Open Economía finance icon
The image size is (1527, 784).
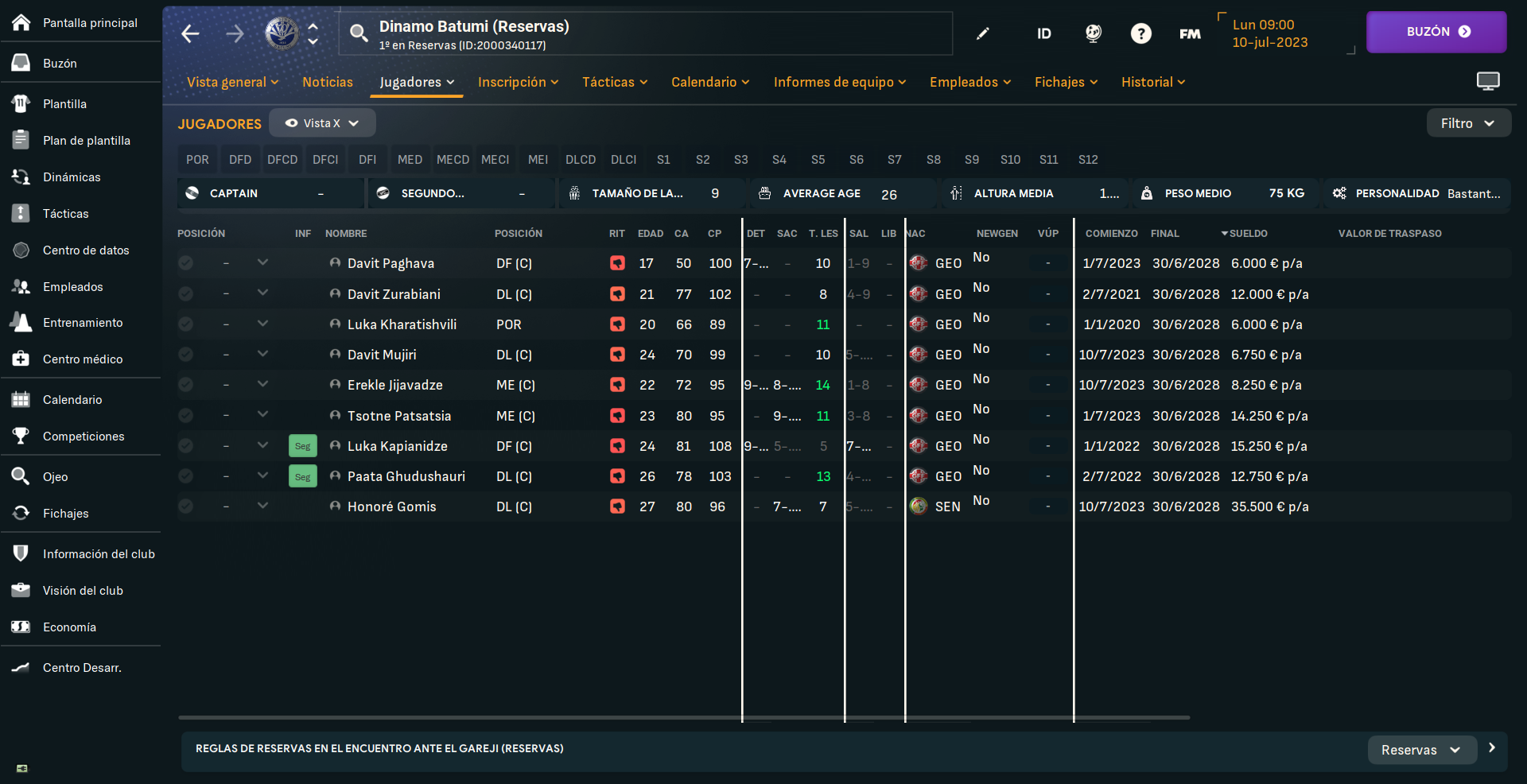(x=21, y=627)
